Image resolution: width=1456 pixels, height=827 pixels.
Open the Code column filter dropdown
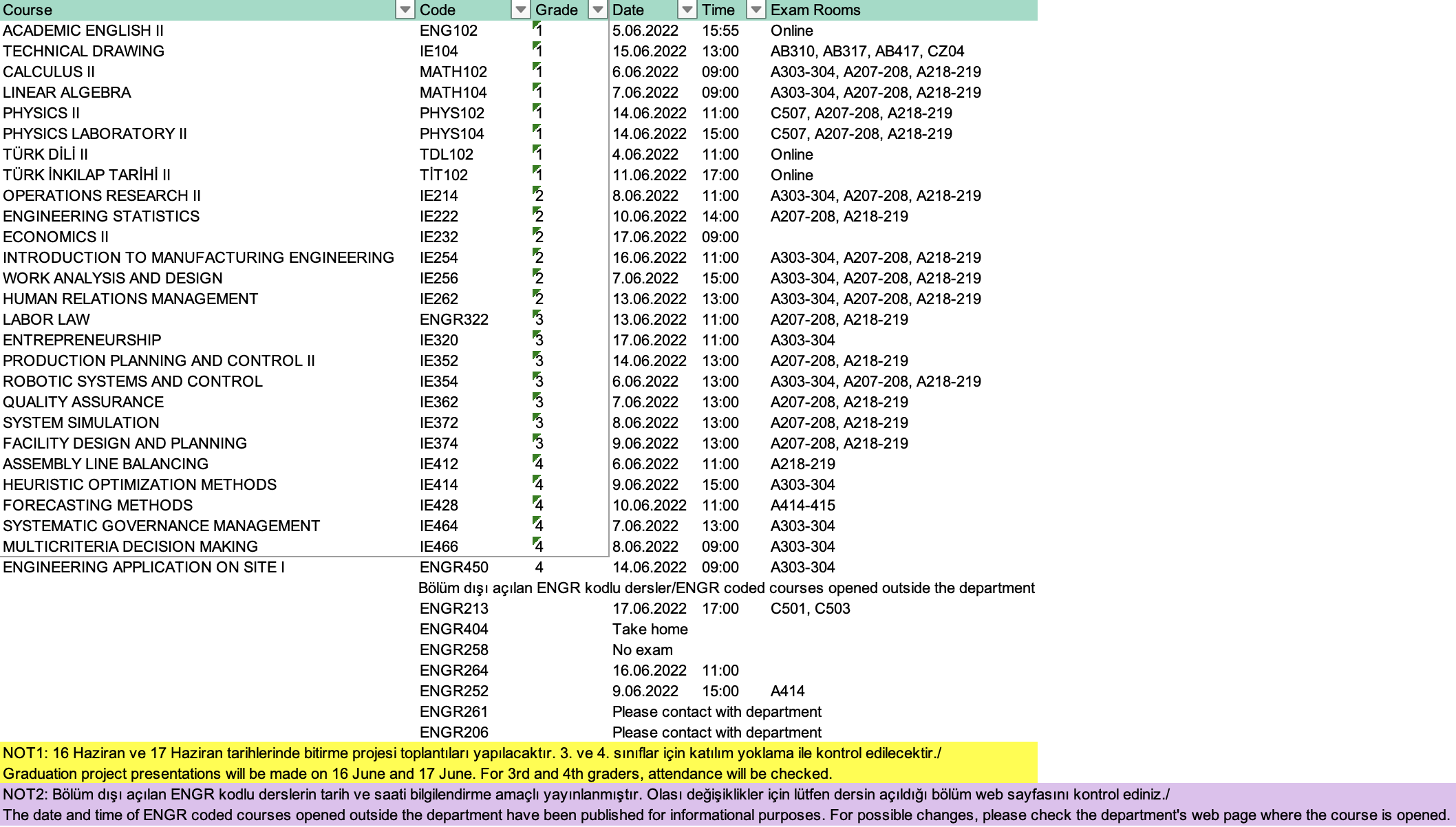(x=520, y=10)
